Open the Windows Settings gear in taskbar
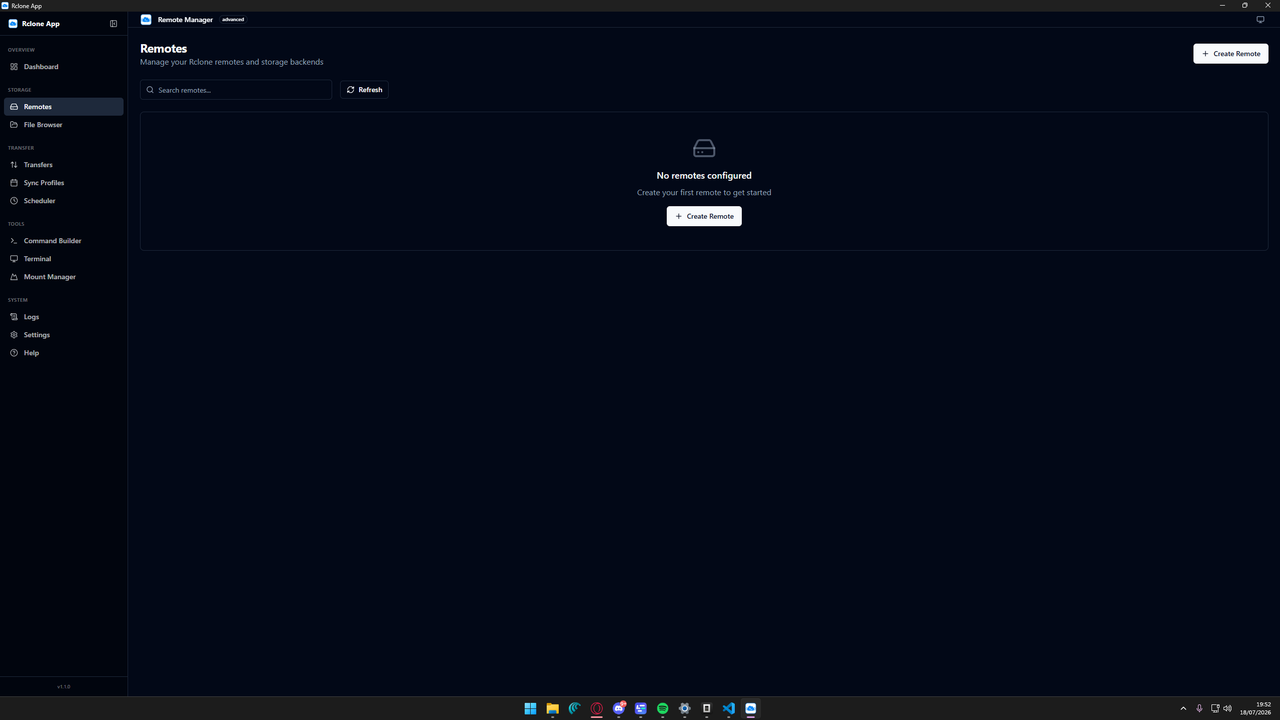Image resolution: width=1280 pixels, height=720 pixels. pos(685,708)
